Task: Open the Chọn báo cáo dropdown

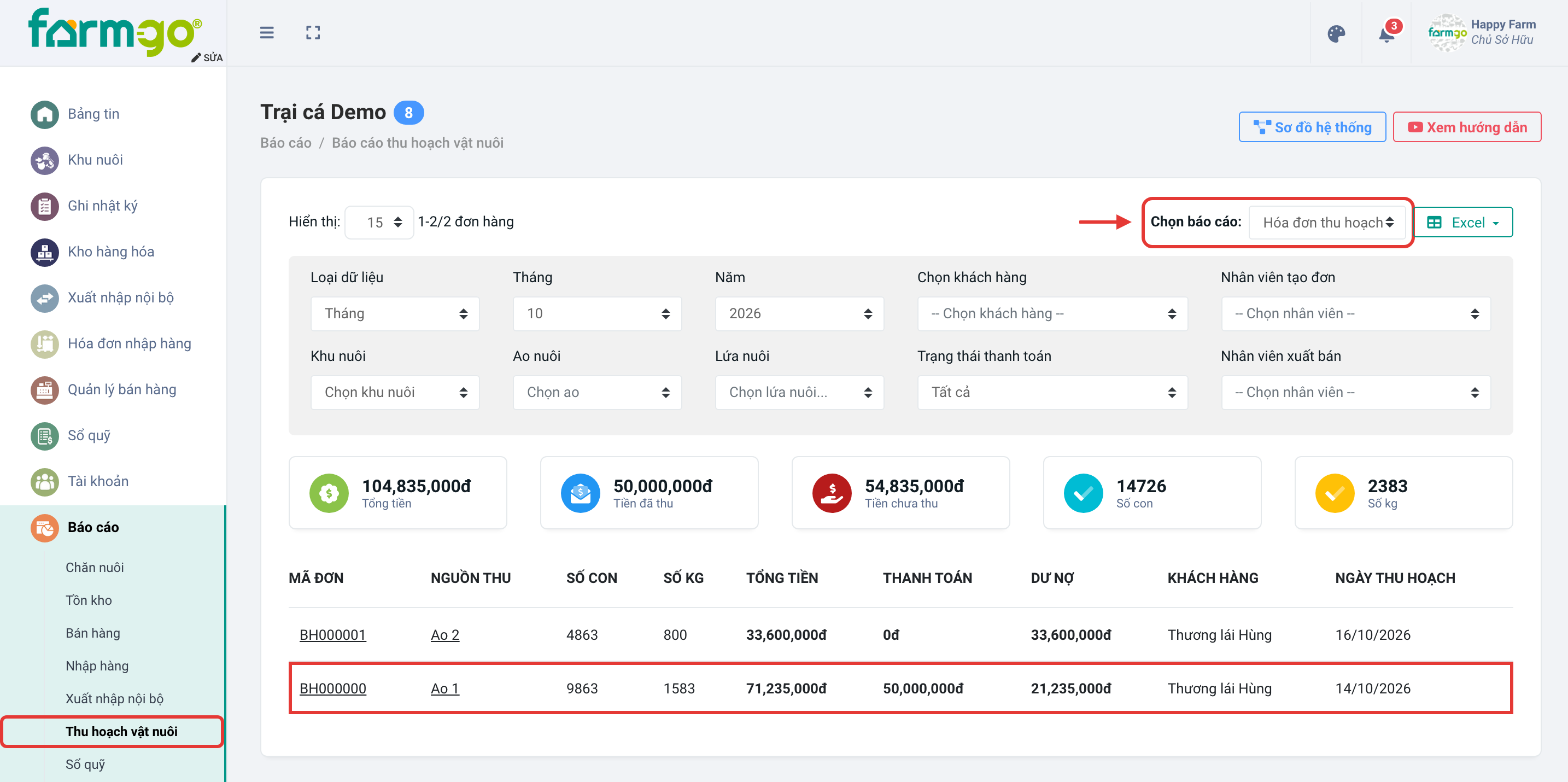Action: 1327,223
